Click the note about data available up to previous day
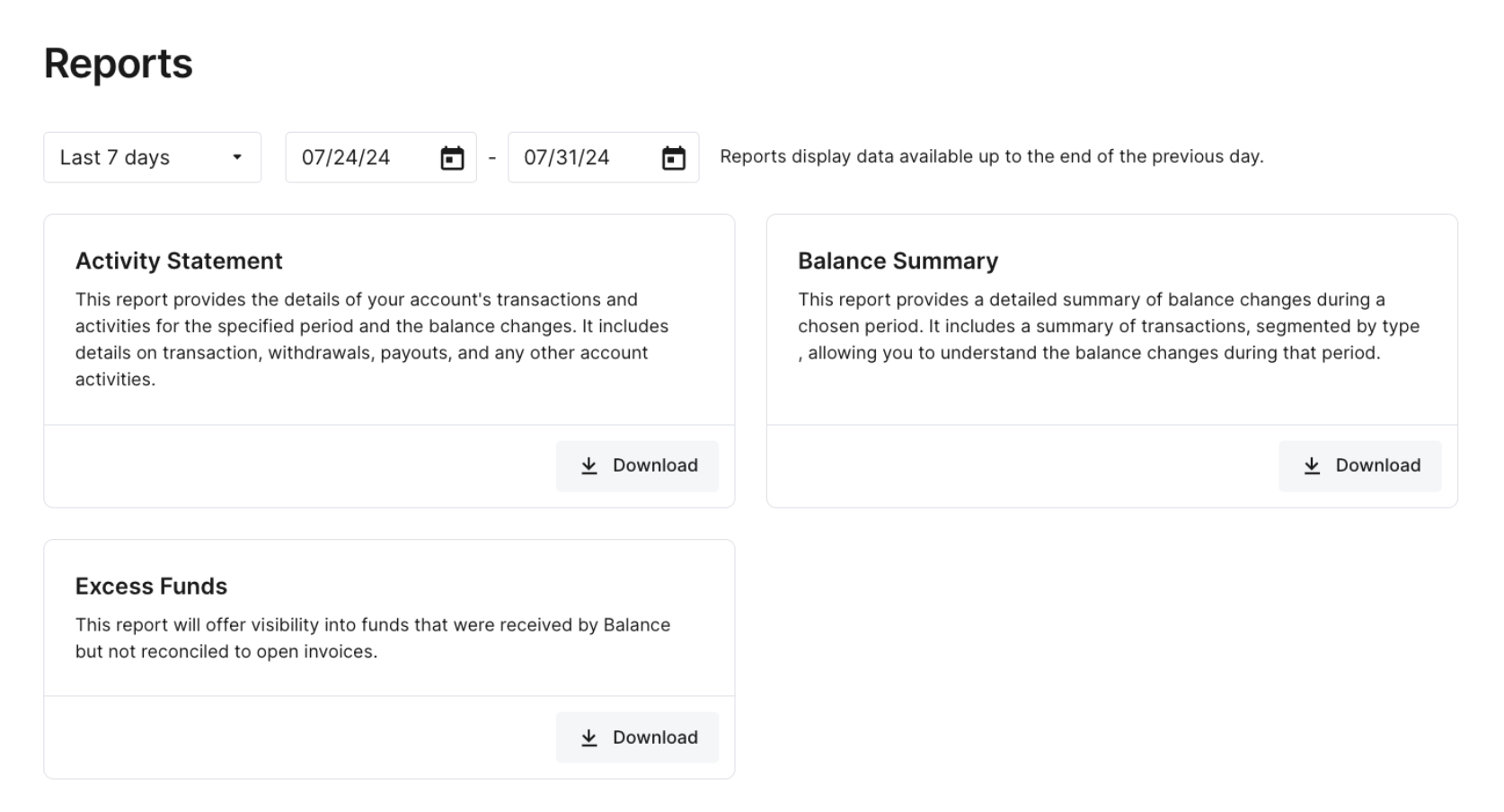The width and height of the screenshot is (1504, 812). click(992, 156)
